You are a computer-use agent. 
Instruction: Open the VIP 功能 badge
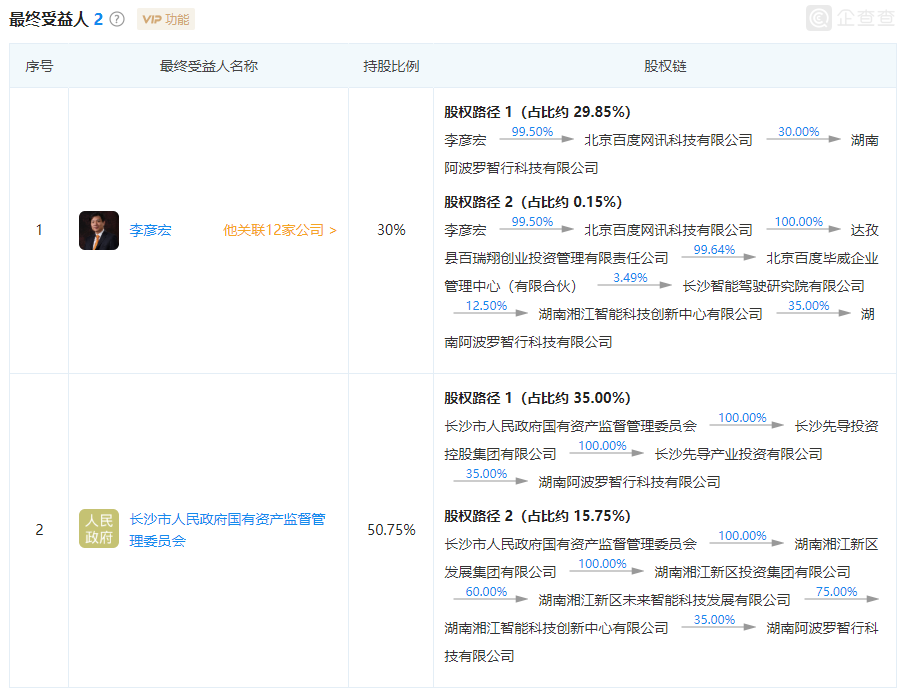[x=166, y=20]
